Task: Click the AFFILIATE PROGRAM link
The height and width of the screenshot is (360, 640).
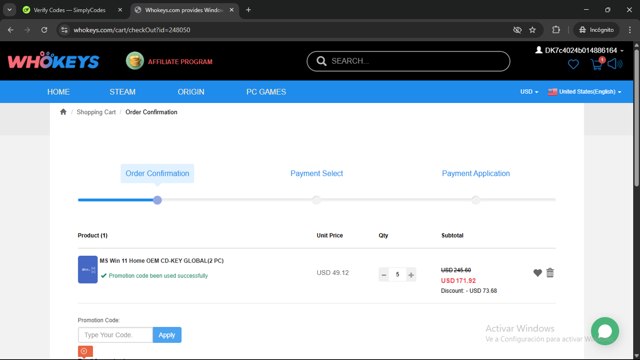Action: (180, 62)
